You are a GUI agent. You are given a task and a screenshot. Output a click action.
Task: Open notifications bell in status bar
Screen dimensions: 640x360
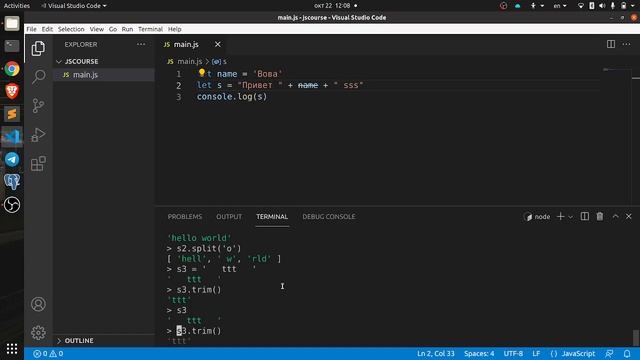click(627, 353)
